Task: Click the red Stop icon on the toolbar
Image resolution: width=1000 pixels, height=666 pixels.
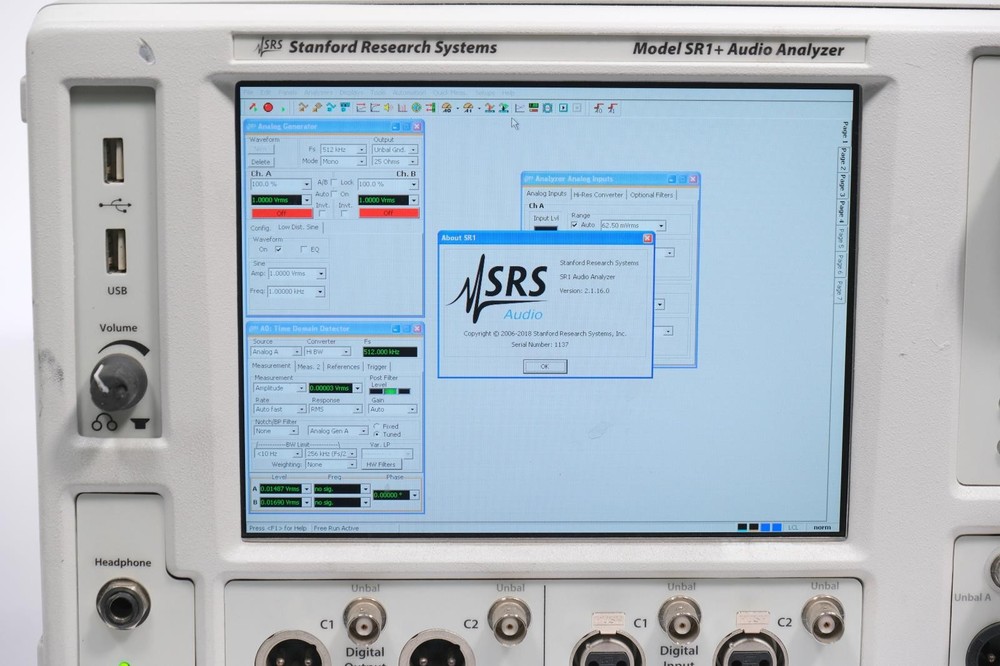Action: (x=267, y=107)
